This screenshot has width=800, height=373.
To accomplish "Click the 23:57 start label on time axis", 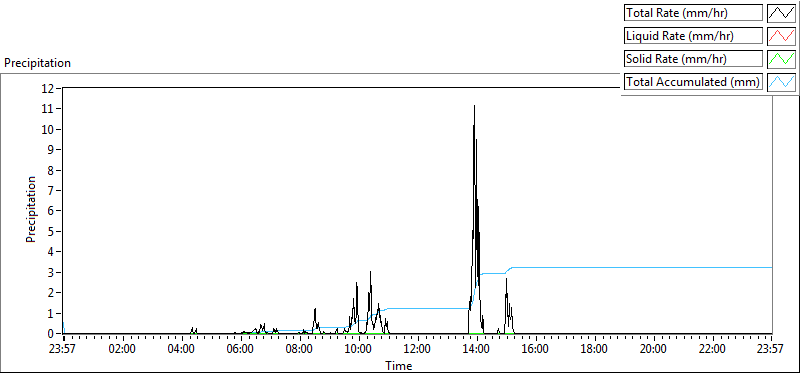I will pos(63,350).
